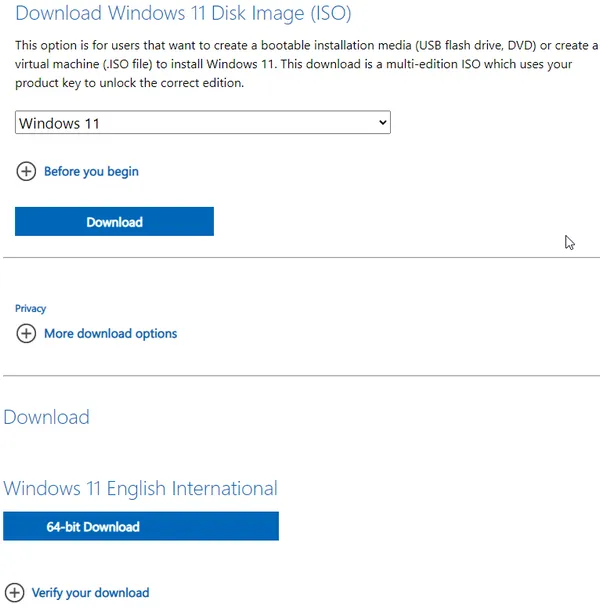
Task: Click the description paragraph about bootable installation media
Action: click(x=306, y=64)
